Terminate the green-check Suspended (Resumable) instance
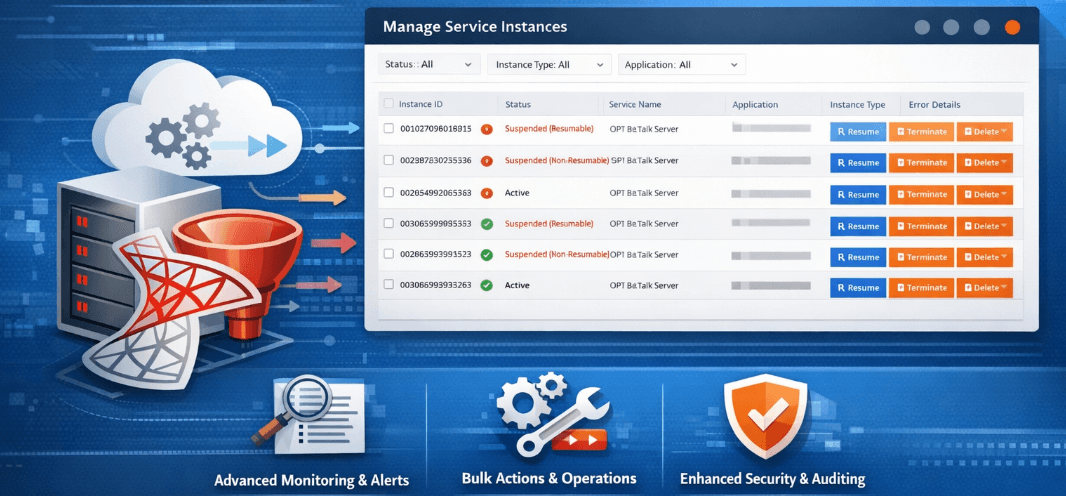 [x=921, y=226]
